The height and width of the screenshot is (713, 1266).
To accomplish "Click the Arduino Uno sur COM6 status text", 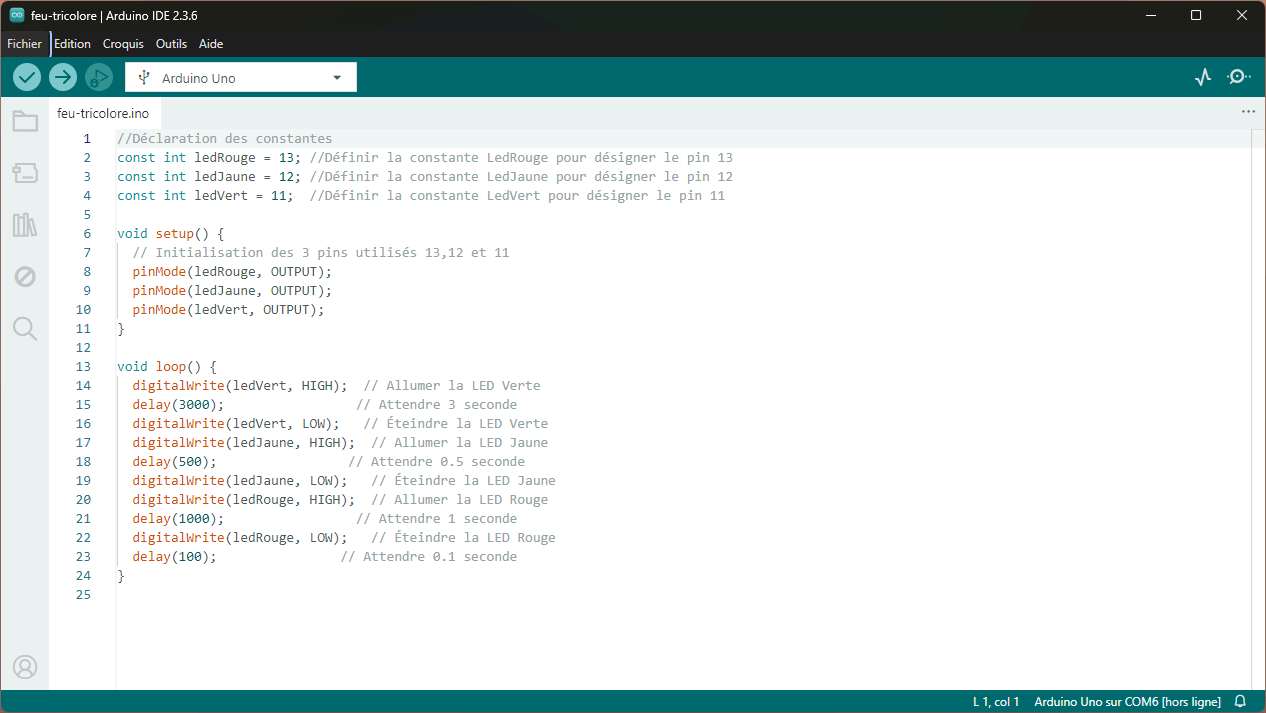I will click(1127, 702).
